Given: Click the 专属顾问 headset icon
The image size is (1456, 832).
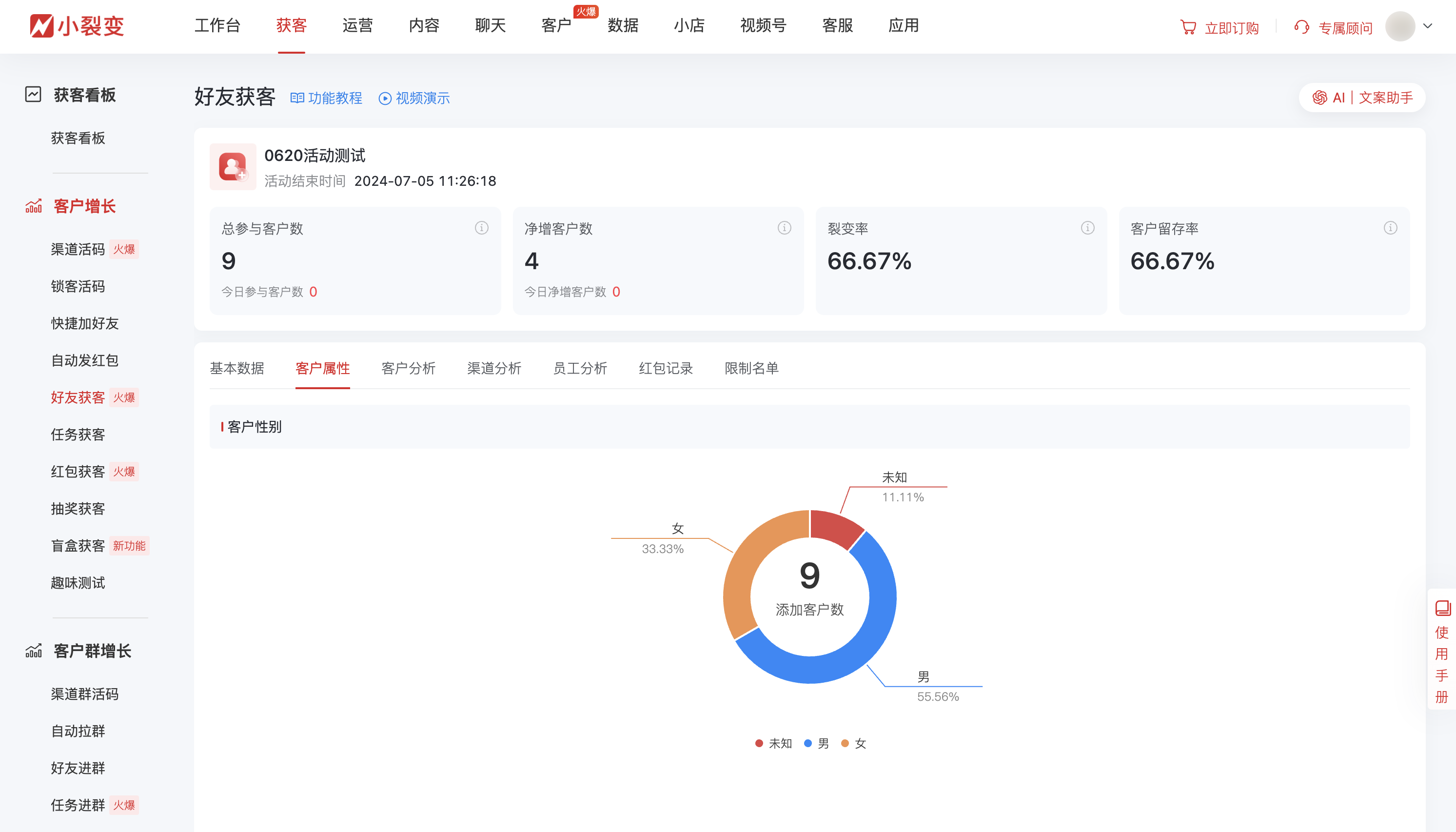Looking at the screenshot, I should [x=1302, y=27].
